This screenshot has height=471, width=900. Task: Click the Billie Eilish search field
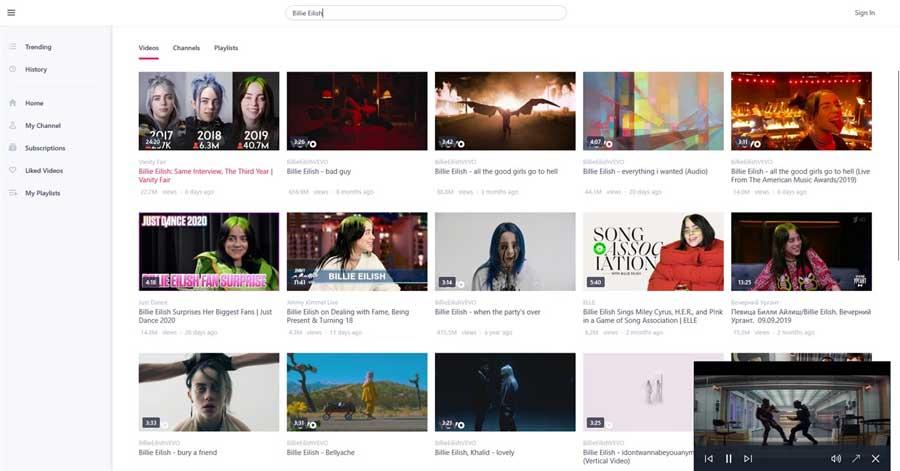click(x=425, y=13)
